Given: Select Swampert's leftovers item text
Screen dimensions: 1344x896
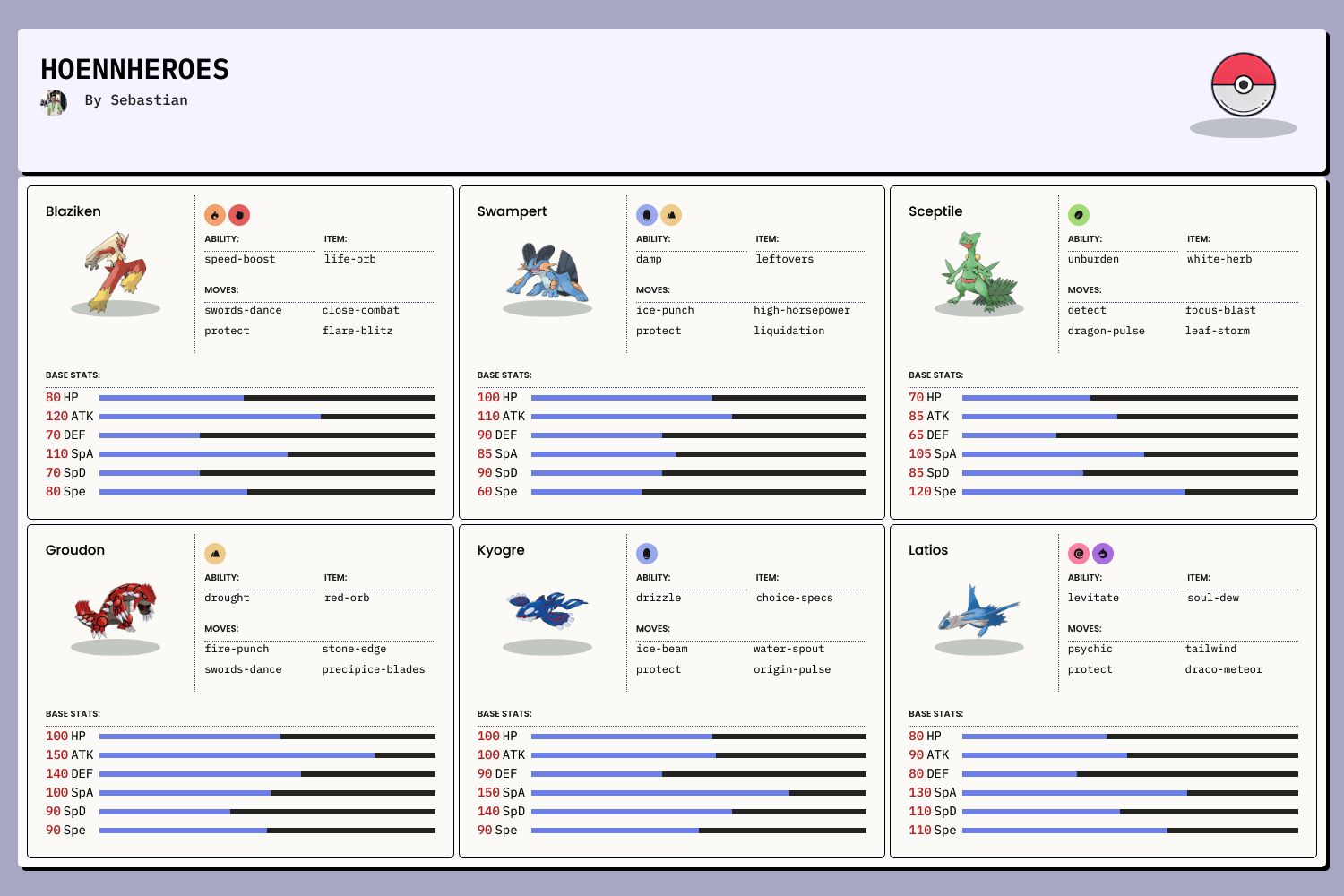Looking at the screenshot, I should coord(785,259).
